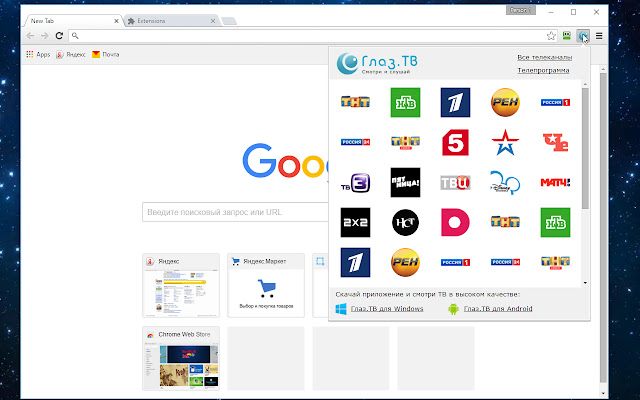The height and width of the screenshot is (400, 640).
Task: Bookmark this page with the star
Action: 551,36
